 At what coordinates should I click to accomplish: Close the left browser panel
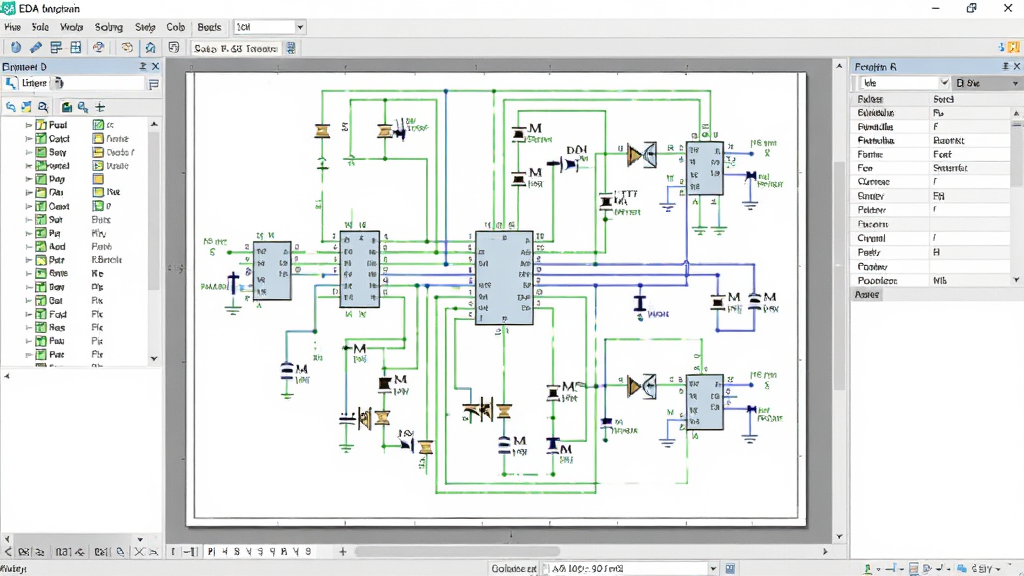(x=155, y=67)
